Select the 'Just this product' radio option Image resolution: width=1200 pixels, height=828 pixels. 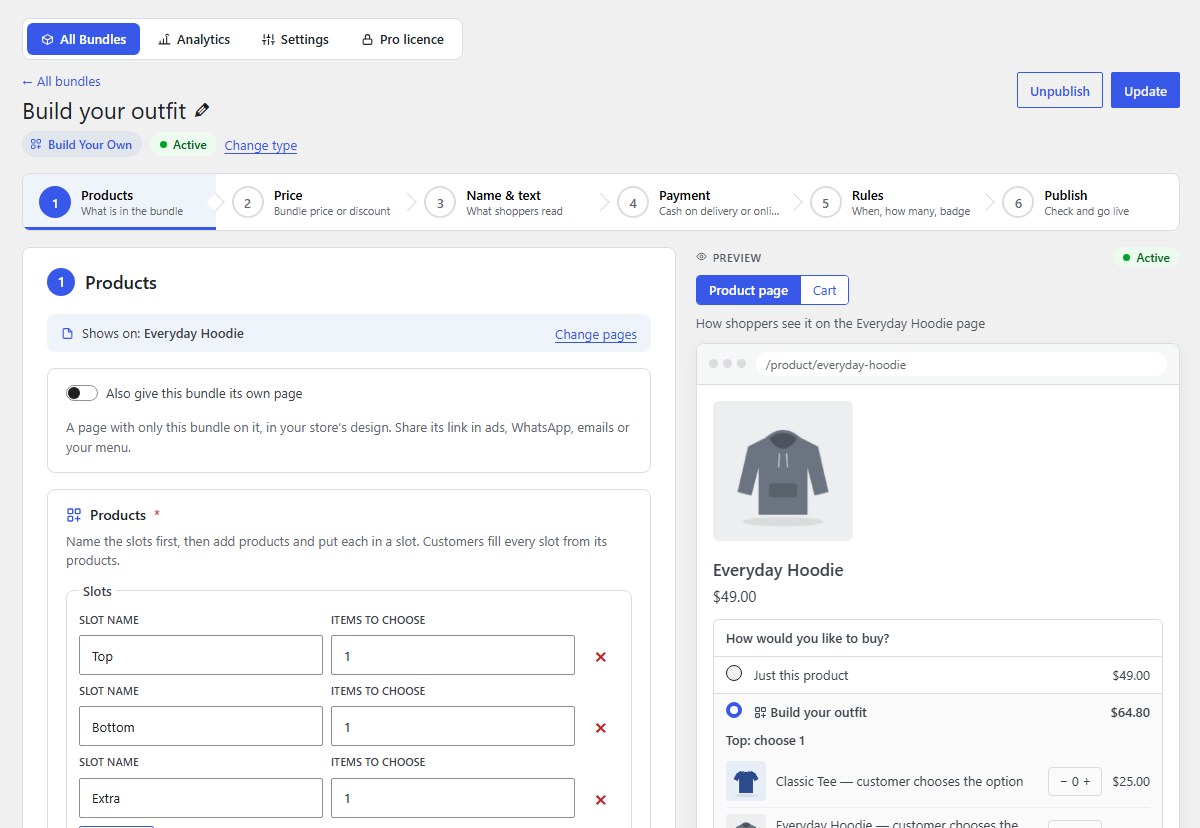coord(734,674)
